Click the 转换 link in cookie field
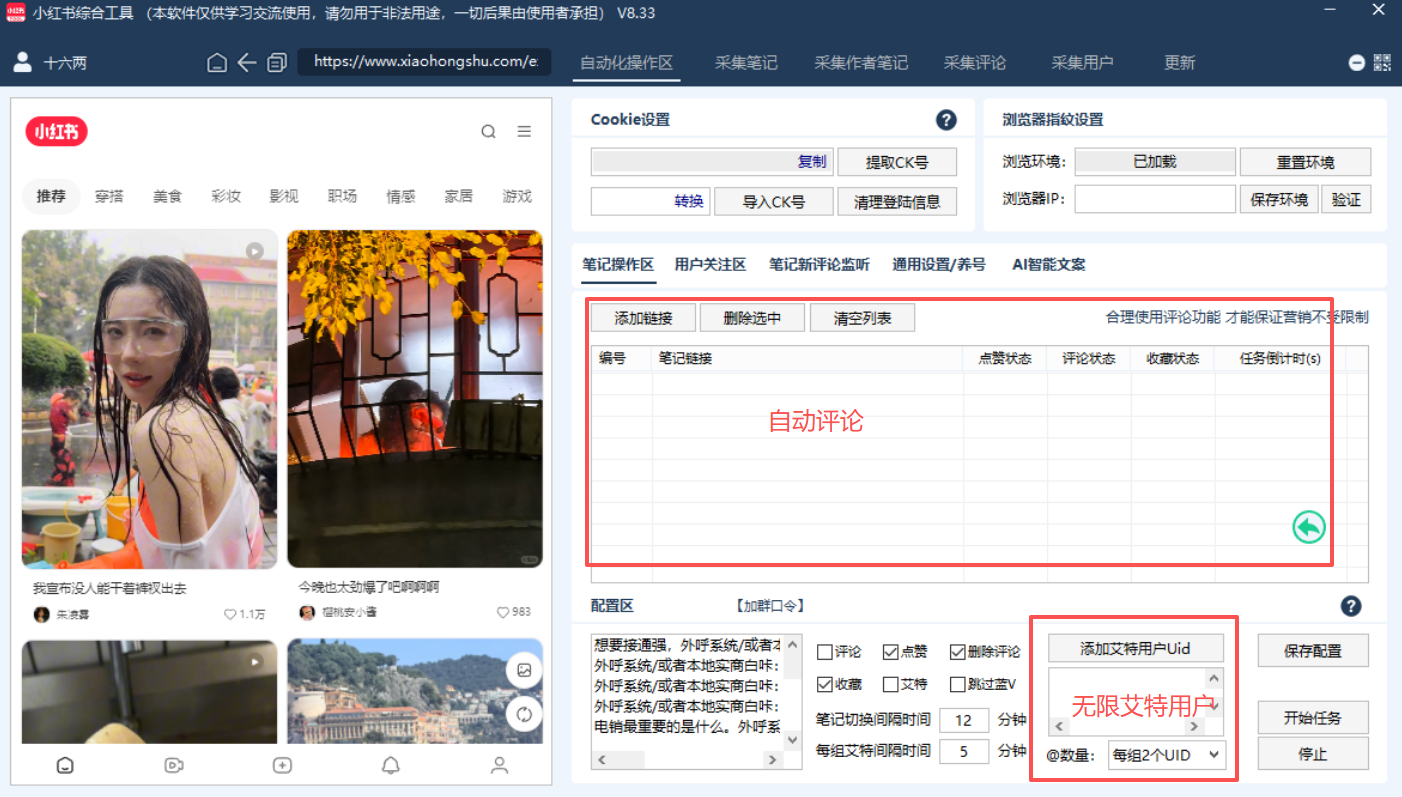The width and height of the screenshot is (1402, 797). [x=689, y=201]
